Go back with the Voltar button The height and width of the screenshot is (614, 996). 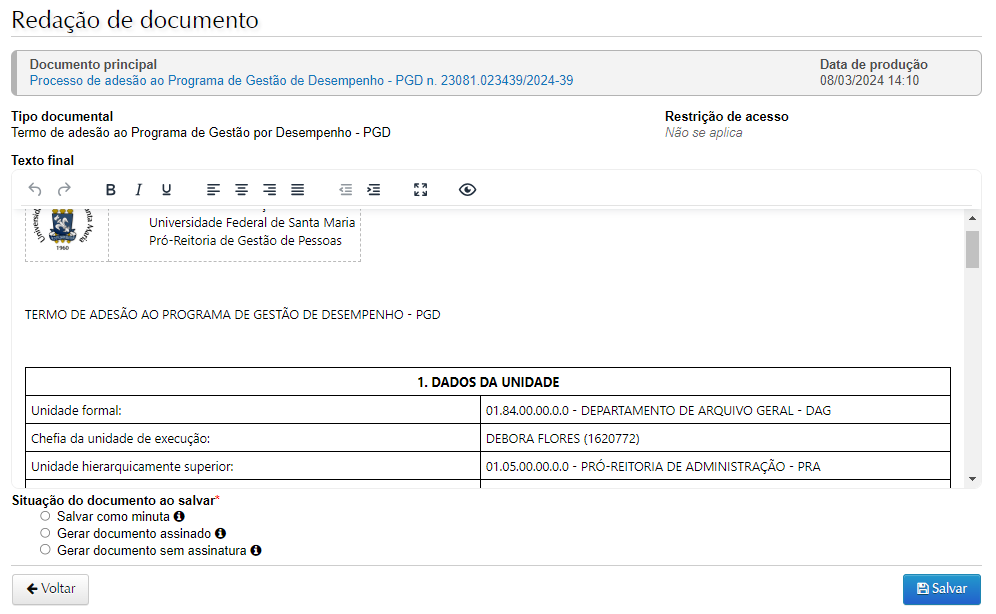coord(50,589)
